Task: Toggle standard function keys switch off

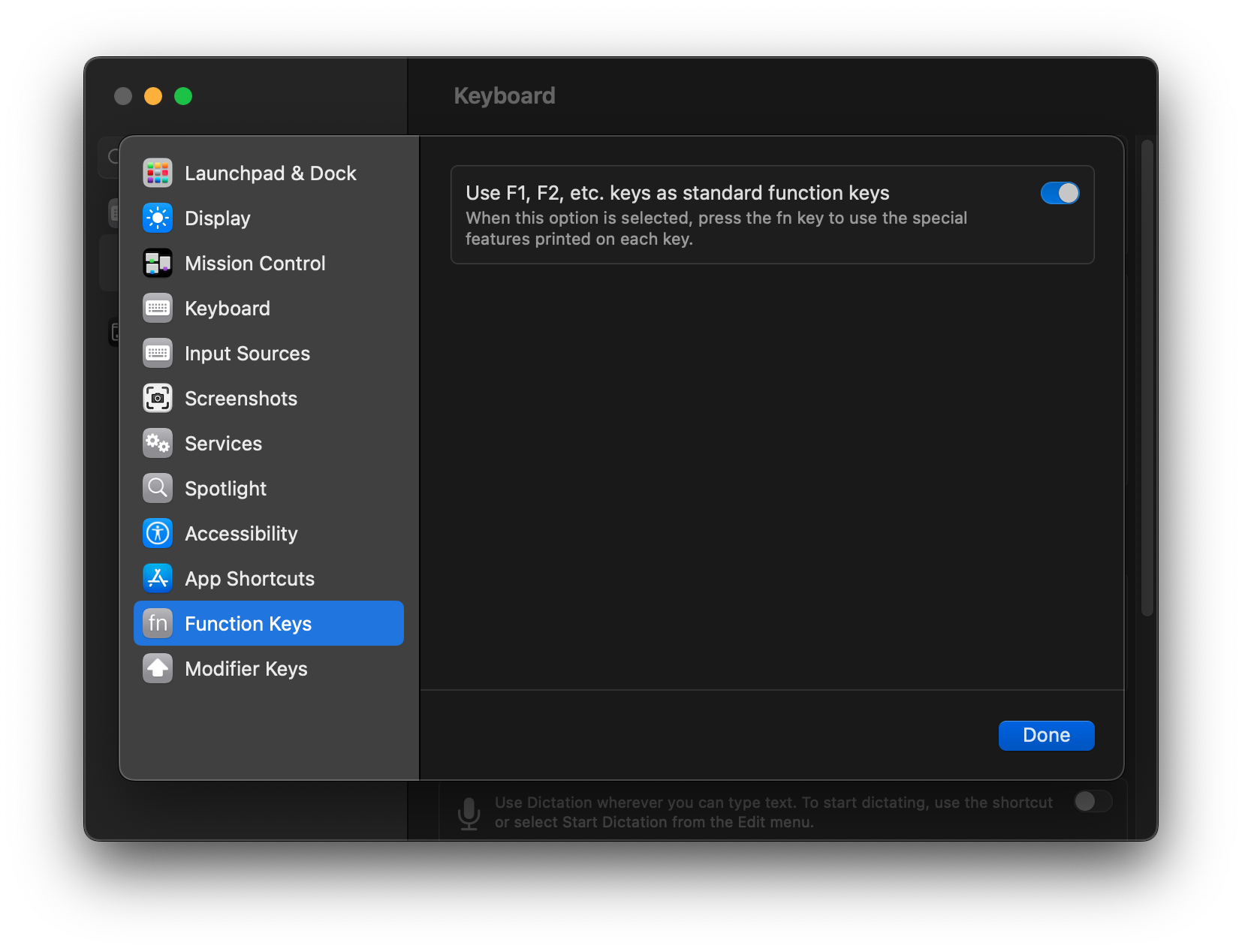Action: pyautogui.click(x=1060, y=194)
